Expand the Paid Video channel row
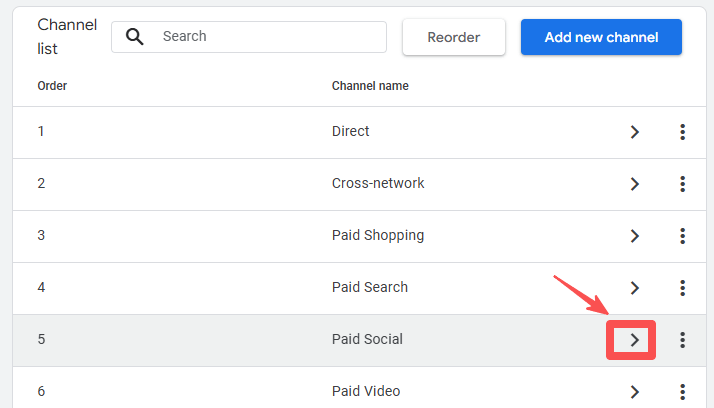The image size is (714, 408). (634, 391)
